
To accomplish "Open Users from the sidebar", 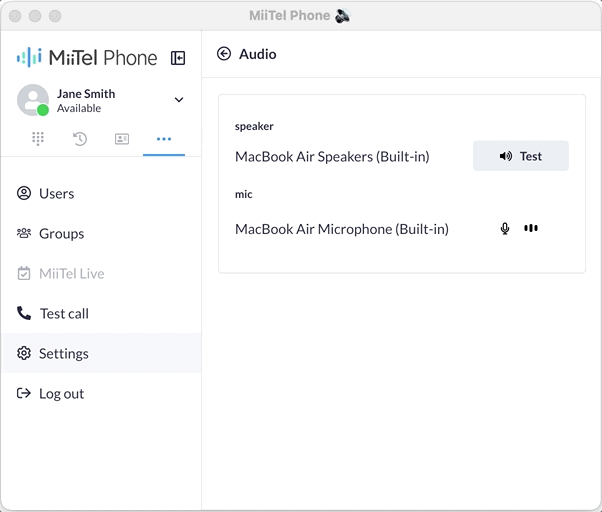I will point(56,194).
